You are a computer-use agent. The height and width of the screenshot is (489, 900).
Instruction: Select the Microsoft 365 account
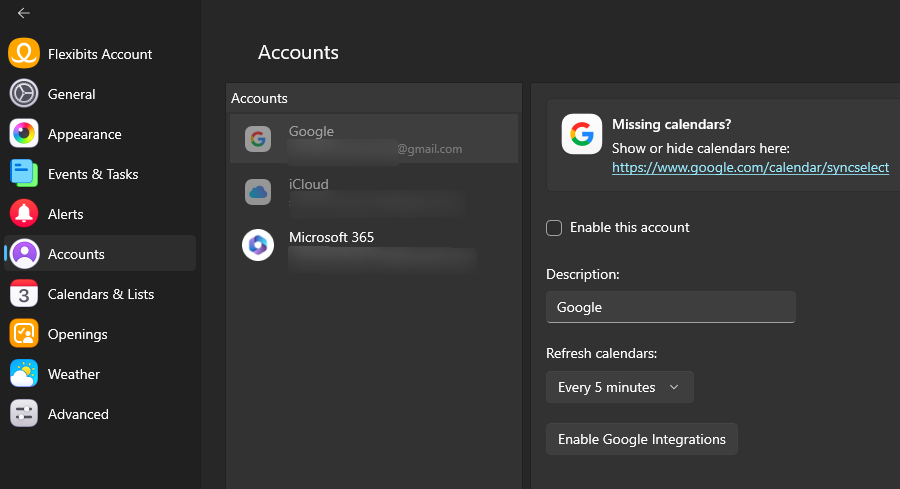click(x=374, y=245)
